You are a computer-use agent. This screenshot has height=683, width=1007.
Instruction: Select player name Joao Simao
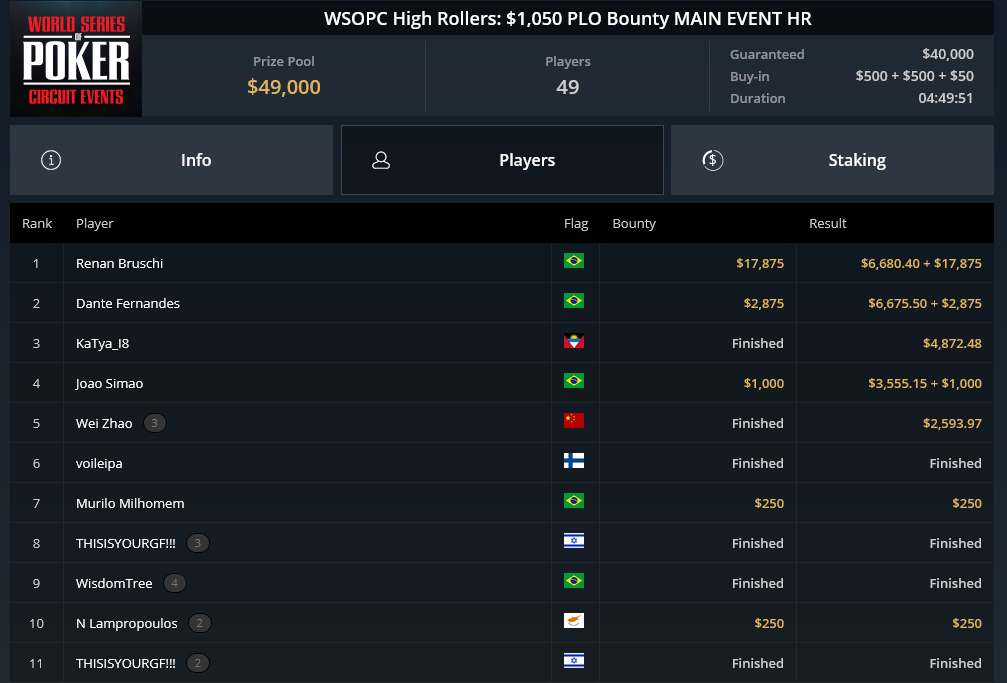click(109, 384)
